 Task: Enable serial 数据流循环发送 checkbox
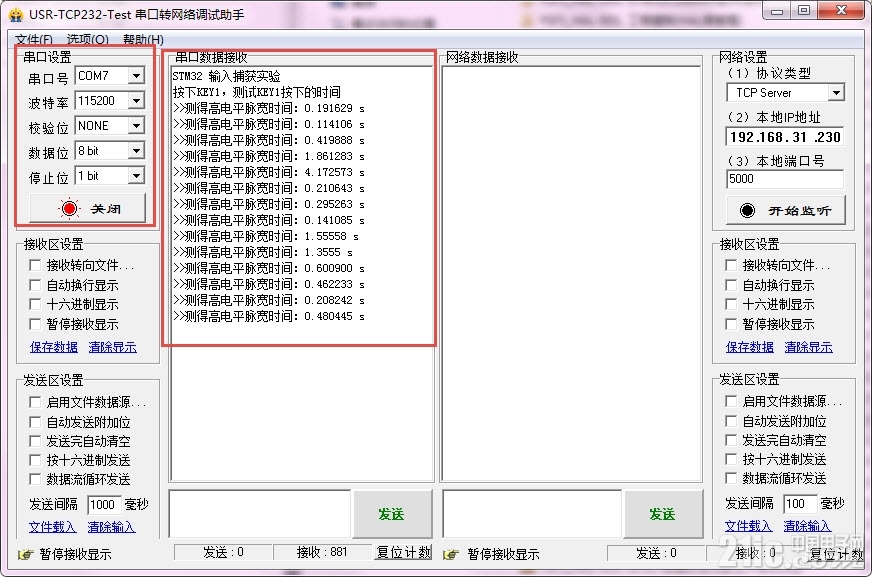(x=35, y=479)
